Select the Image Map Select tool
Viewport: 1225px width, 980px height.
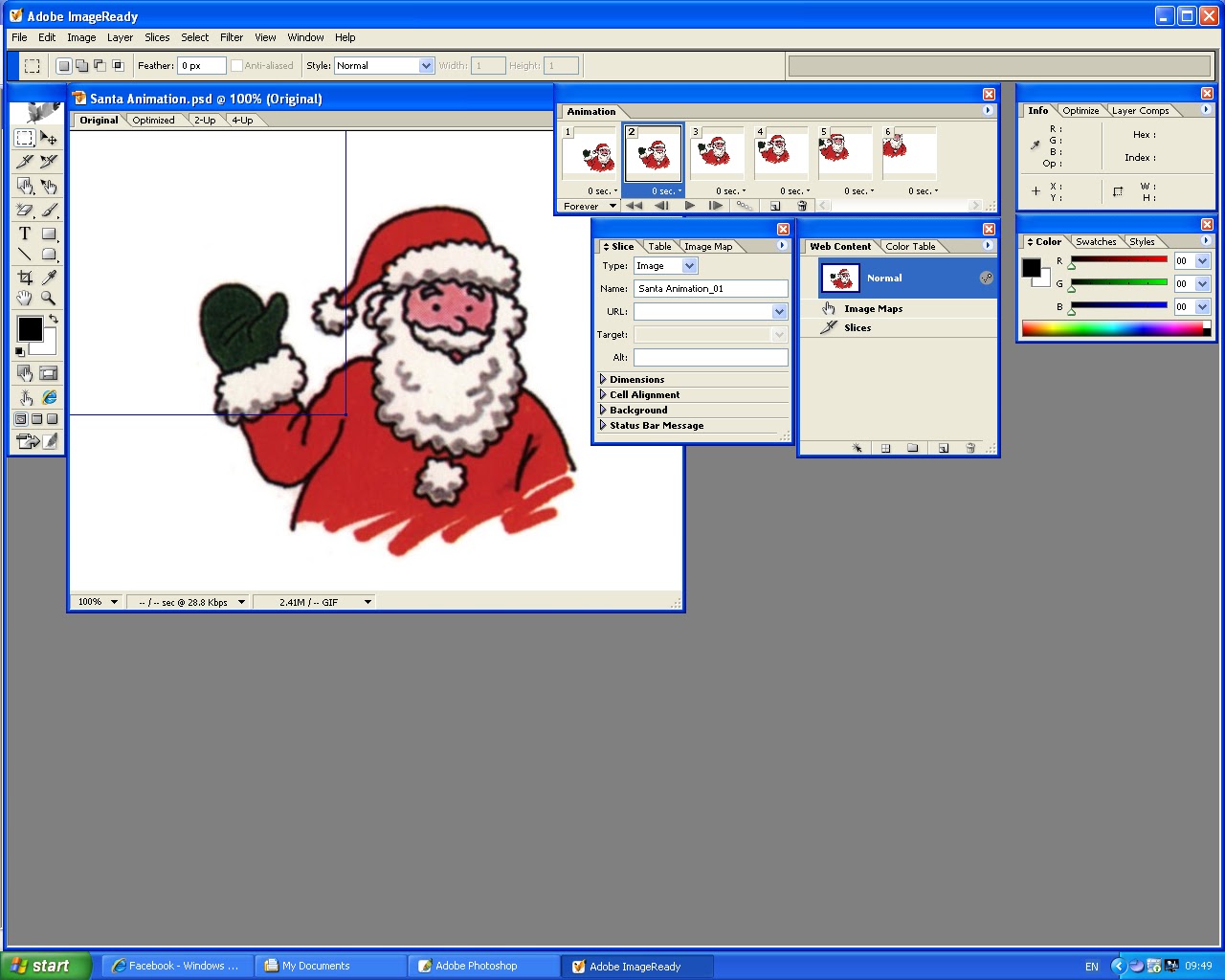(49, 186)
